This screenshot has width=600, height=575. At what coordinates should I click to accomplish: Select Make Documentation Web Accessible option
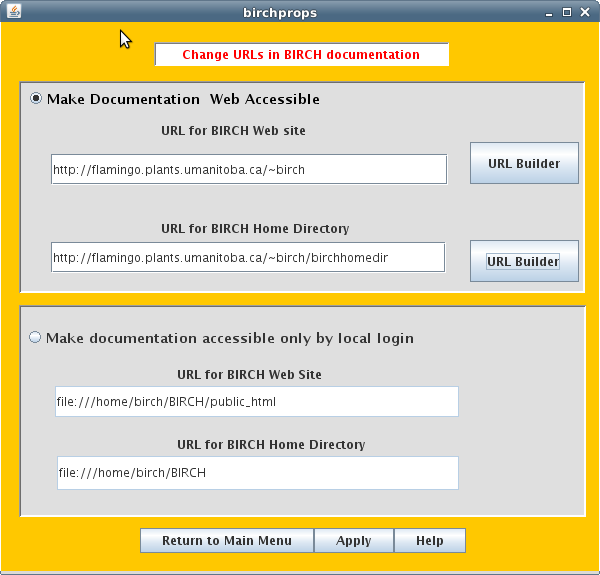(x=37, y=99)
